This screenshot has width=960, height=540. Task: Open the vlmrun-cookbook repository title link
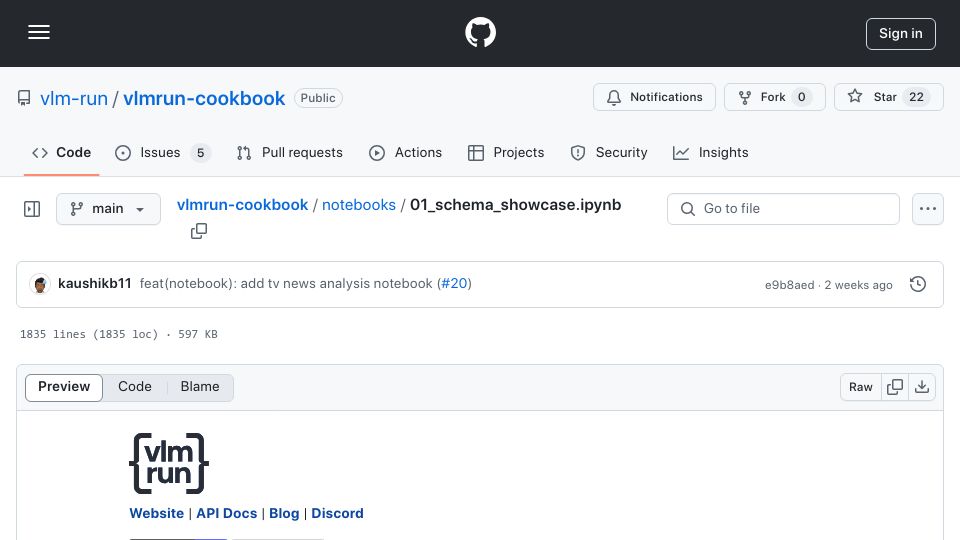tap(204, 98)
